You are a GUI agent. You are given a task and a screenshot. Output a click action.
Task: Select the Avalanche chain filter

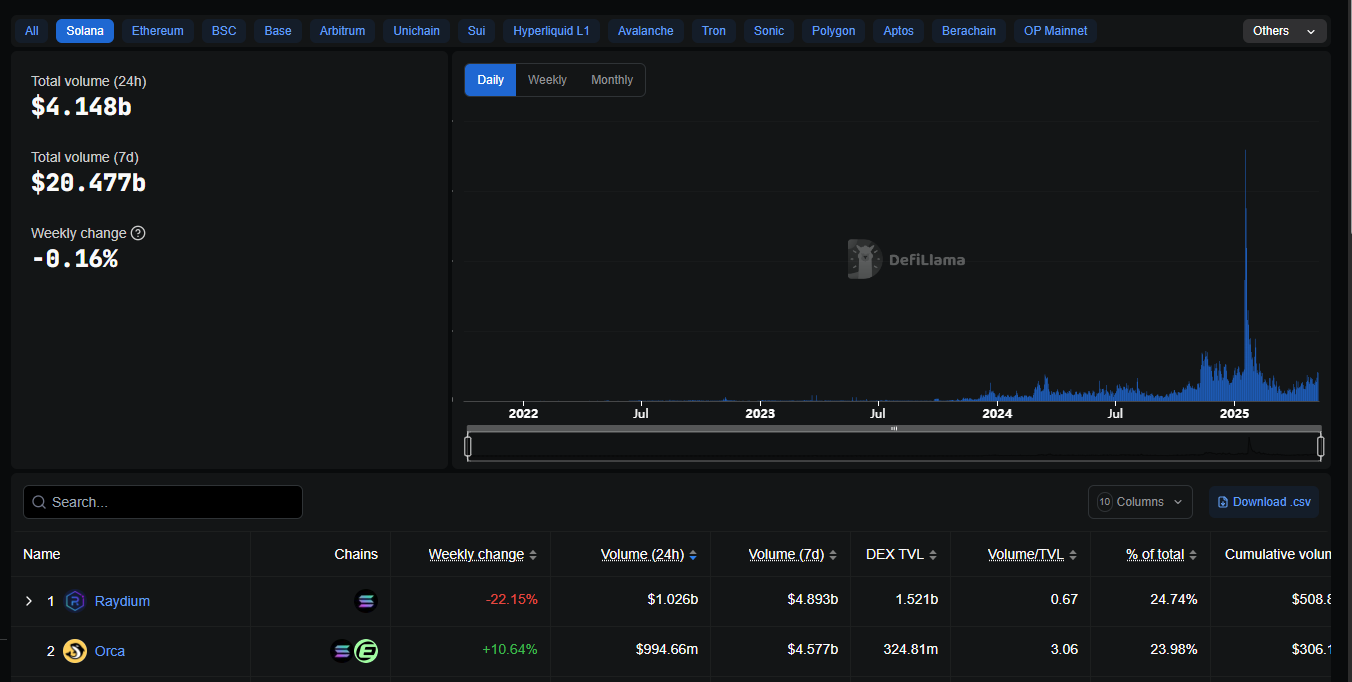[646, 31]
